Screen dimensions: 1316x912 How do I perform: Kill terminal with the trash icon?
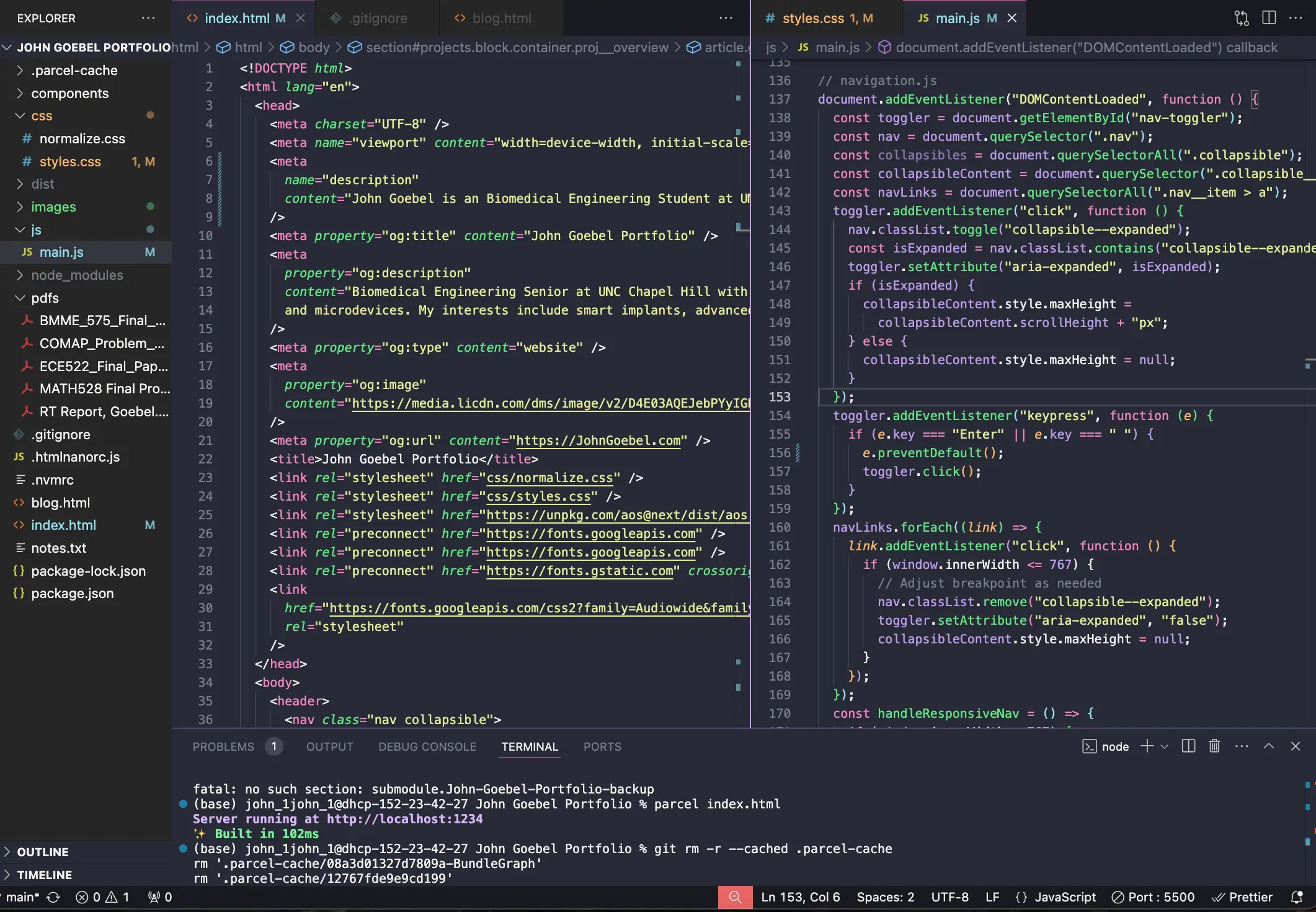[1214, 746]
